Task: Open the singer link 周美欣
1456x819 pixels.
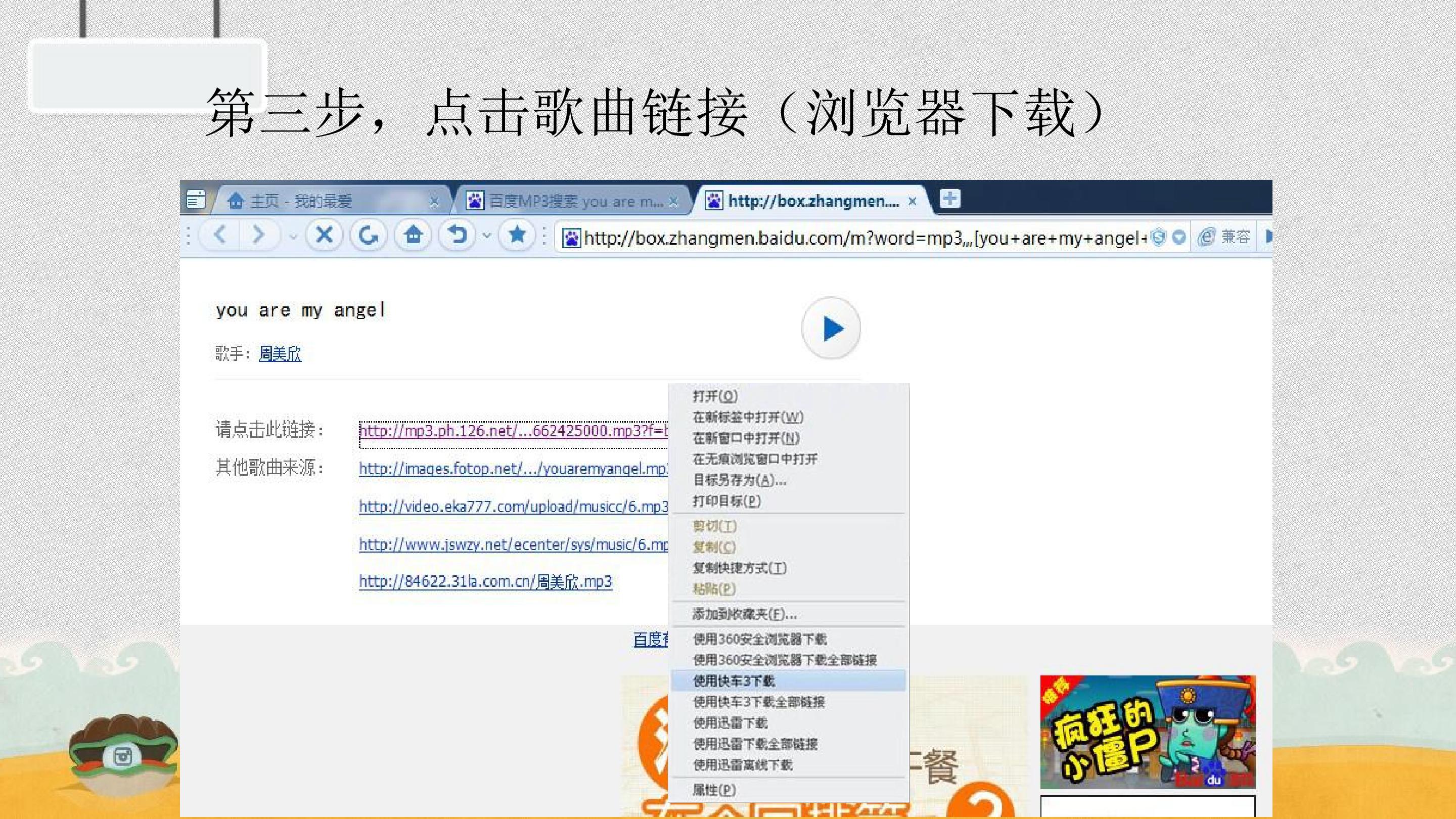Action: (x=280, y=354)
